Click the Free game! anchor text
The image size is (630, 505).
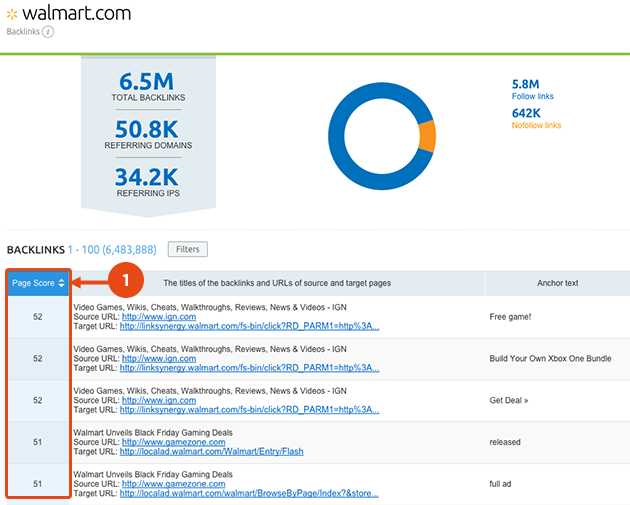(x=510, y=317)
